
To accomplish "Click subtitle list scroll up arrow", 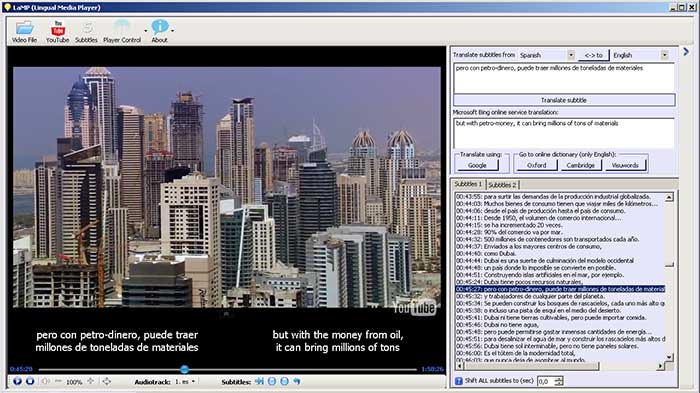I will pos(669,197).
